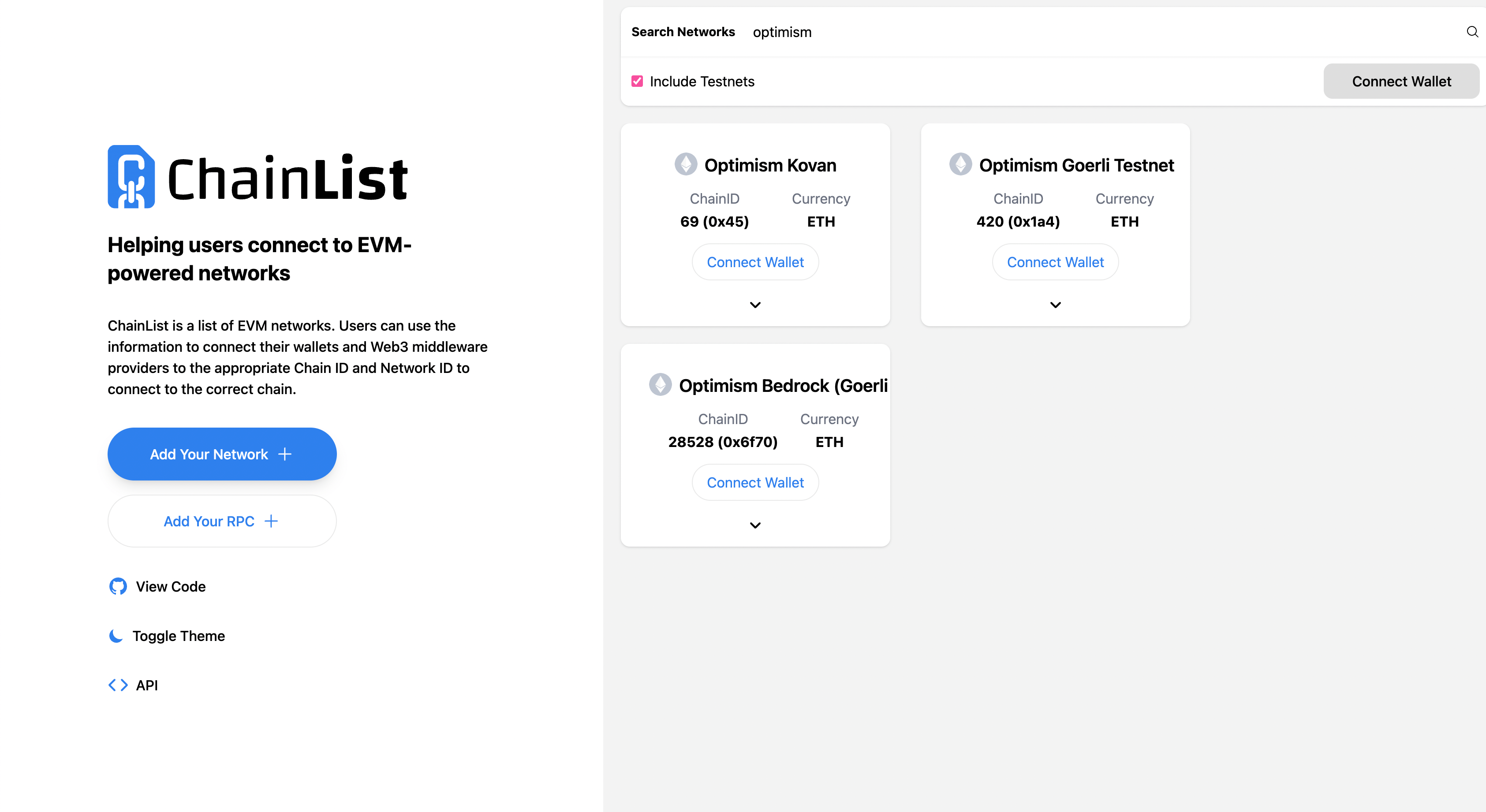Expand the Optimism Bedrock card details
The width and height of the screenshot is (1486, 812).
[755, 525]
